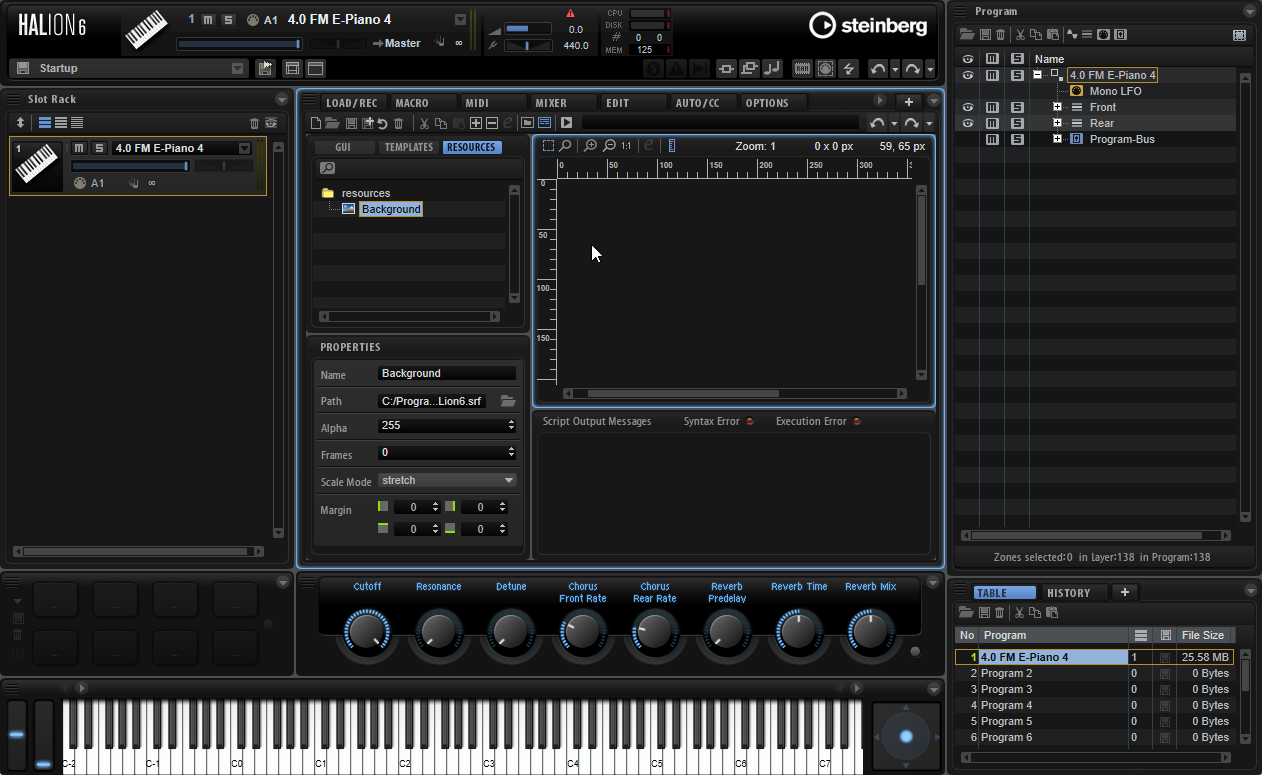Open the Program panel options dropdown
Screen dimensions: 1262x775
pyautogui.click(x=1249, y=11)
